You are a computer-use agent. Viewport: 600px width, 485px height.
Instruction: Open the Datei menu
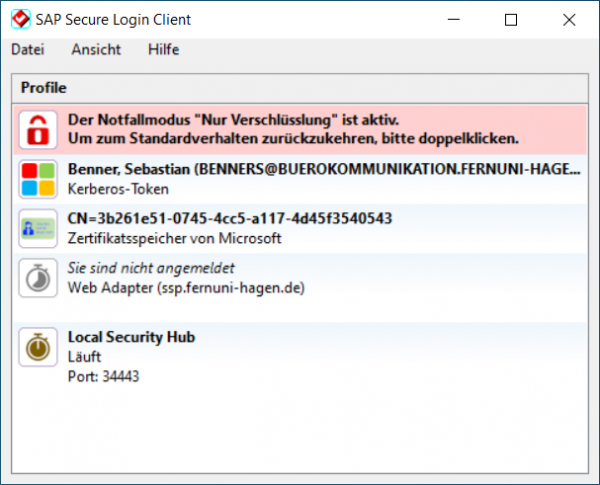(28, 49)
